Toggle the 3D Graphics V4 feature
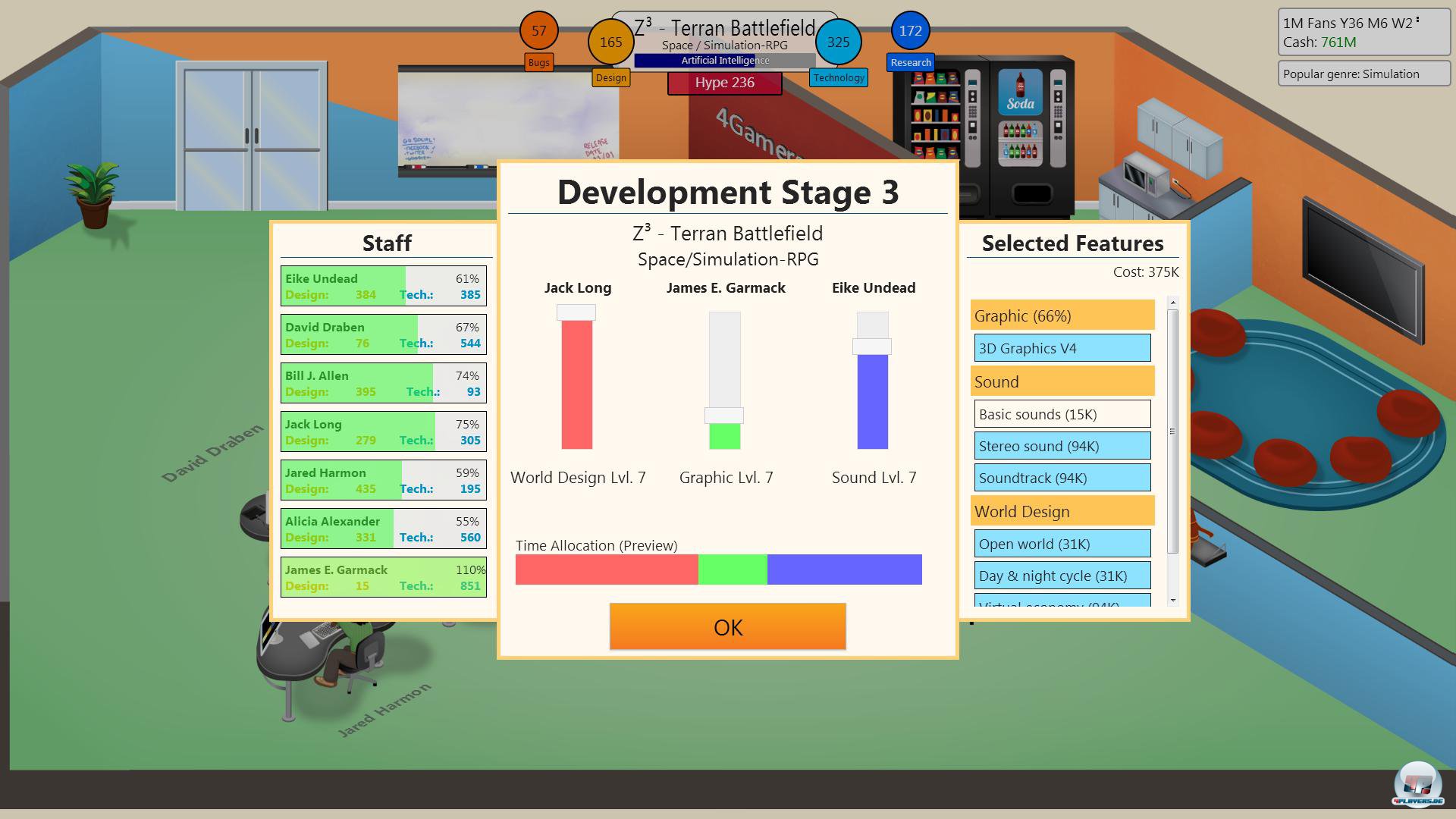The image size is (1456, 819). pyautogui.click(x=1062, y=349)
